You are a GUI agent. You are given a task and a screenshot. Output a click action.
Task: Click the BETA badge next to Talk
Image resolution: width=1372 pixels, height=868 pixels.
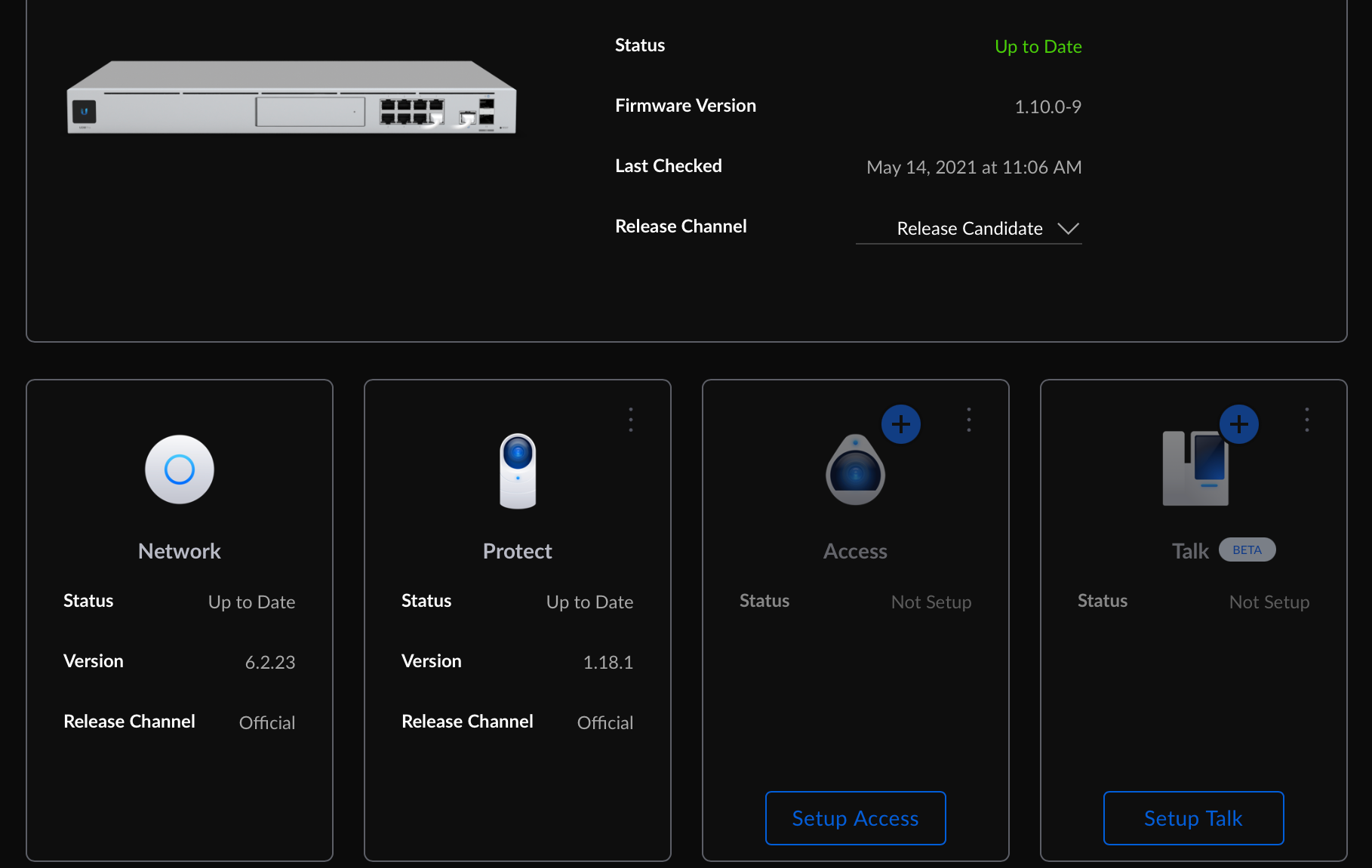point(1247,550)
